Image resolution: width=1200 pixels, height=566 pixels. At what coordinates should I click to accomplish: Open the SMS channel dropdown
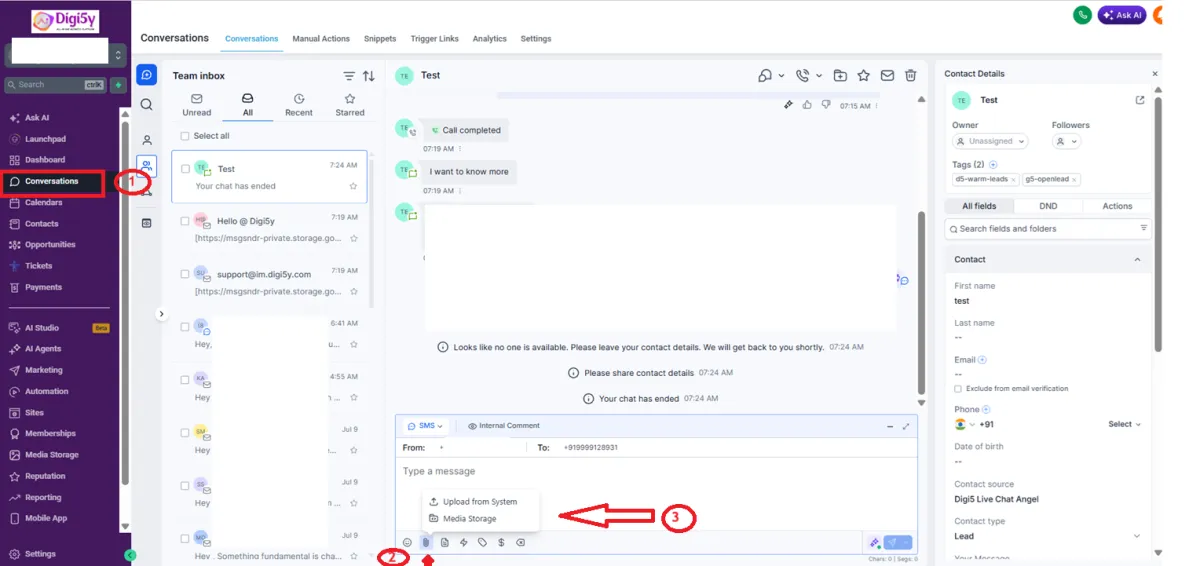pos(426,426)
